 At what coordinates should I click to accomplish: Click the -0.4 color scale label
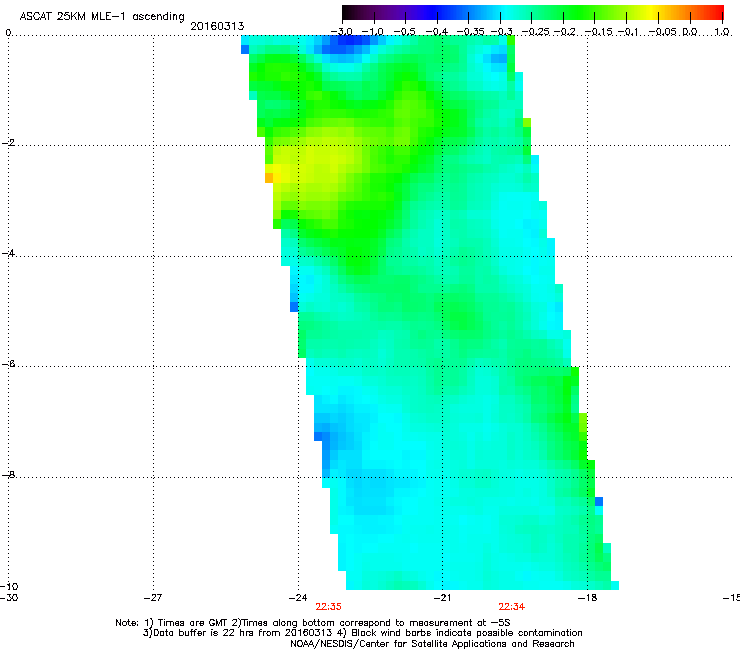click(437, 32)
